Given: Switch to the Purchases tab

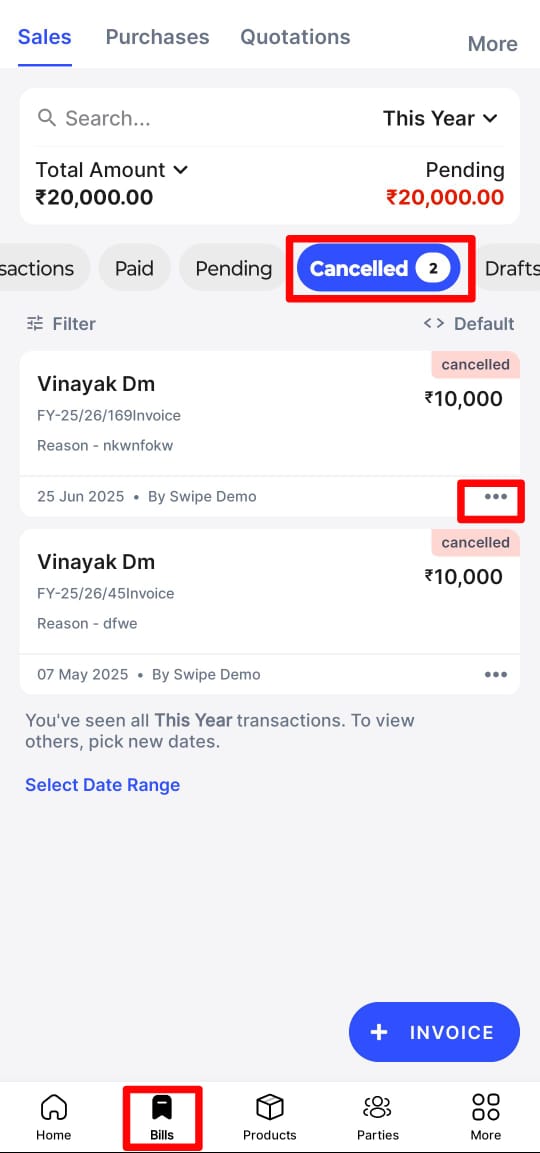Looking at the screenshot, I should click(157, 37).
